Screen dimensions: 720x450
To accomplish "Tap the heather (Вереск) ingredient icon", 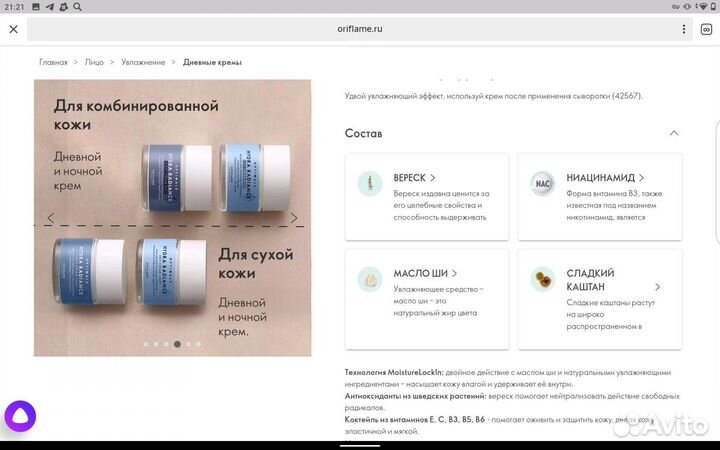I will (x=370, y=183).
